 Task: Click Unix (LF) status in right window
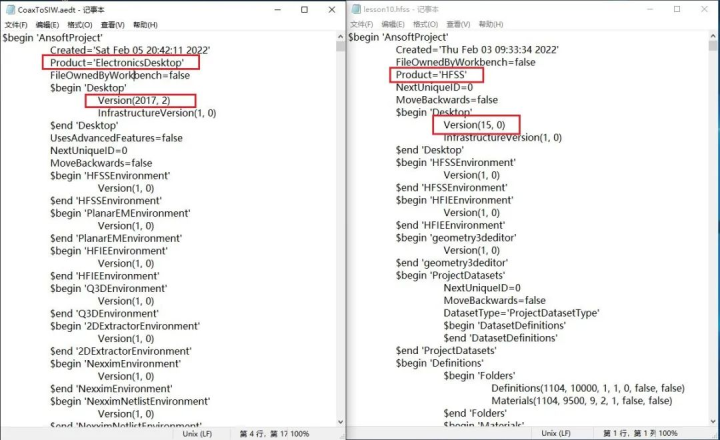tap(556, 433)
